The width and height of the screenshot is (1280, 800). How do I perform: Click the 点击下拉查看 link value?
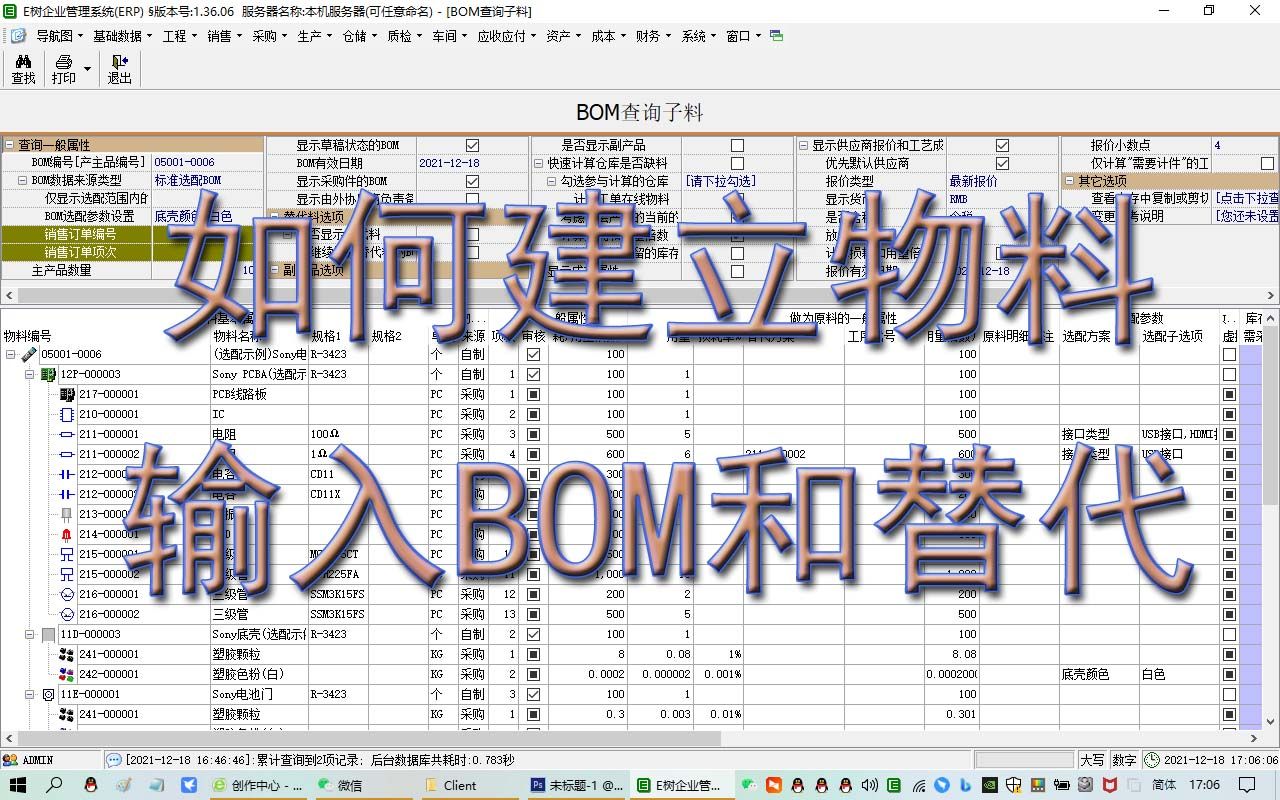click(x=1246, y=199)
